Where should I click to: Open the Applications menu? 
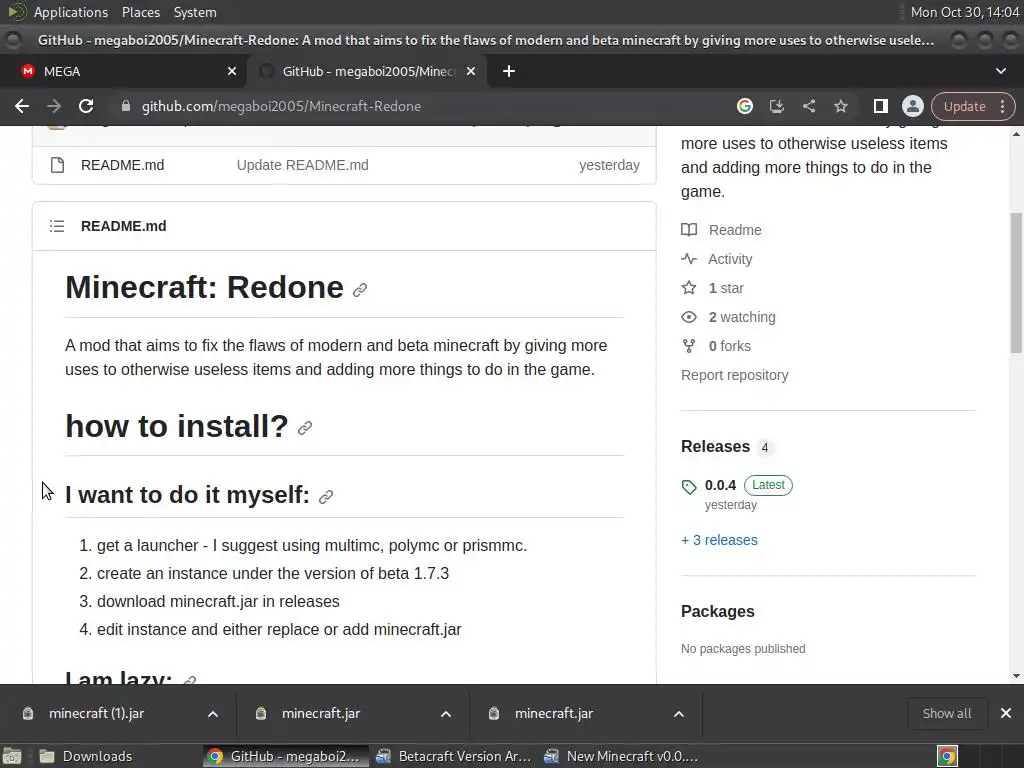[71, 12]
